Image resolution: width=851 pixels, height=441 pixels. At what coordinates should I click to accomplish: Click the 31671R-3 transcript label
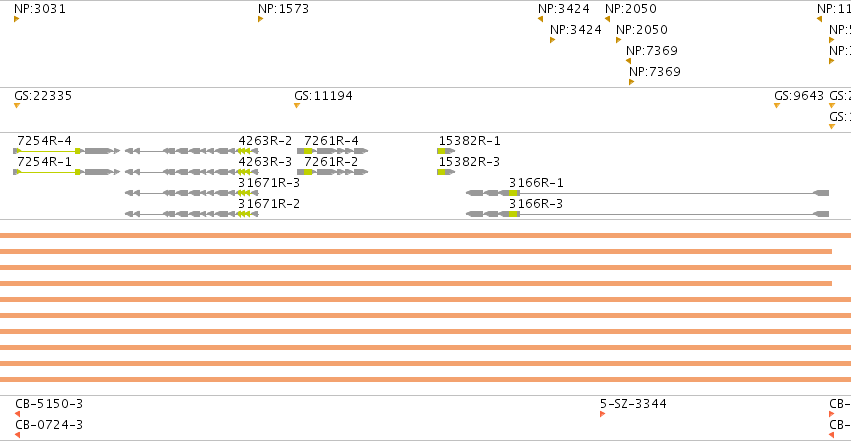tap(269, 183)
